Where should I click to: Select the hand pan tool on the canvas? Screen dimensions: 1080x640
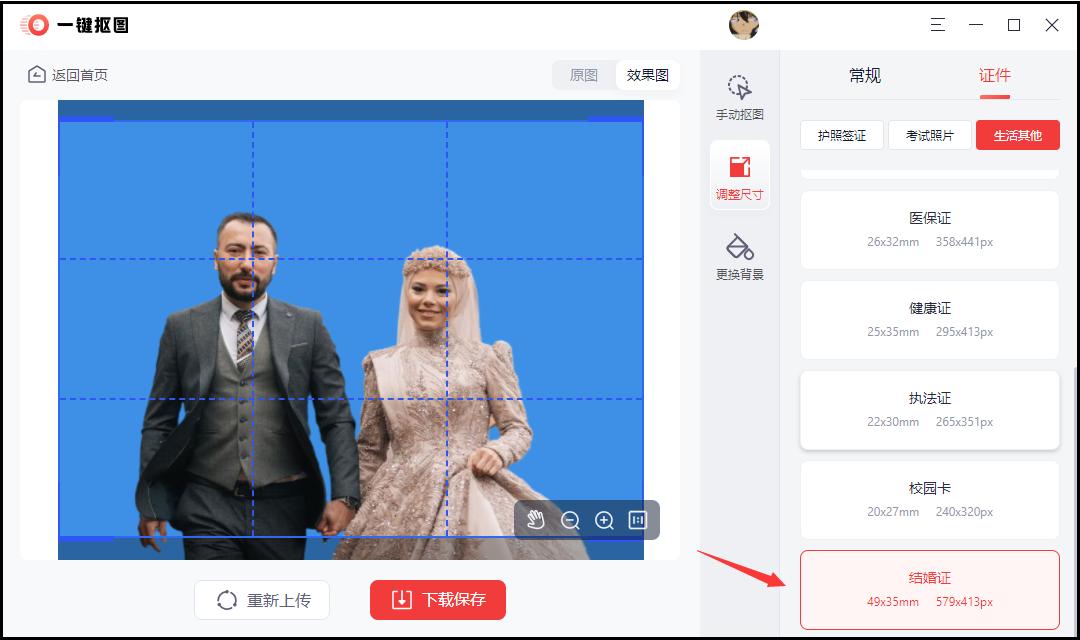click(537, 520)
